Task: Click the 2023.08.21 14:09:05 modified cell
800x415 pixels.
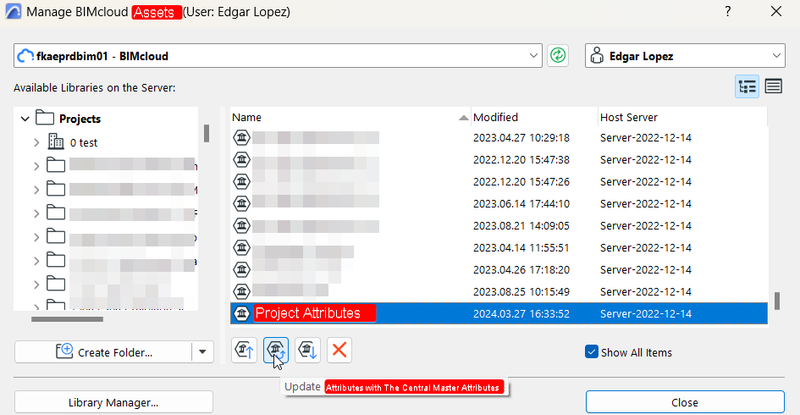Action: (x=521, y=226)
